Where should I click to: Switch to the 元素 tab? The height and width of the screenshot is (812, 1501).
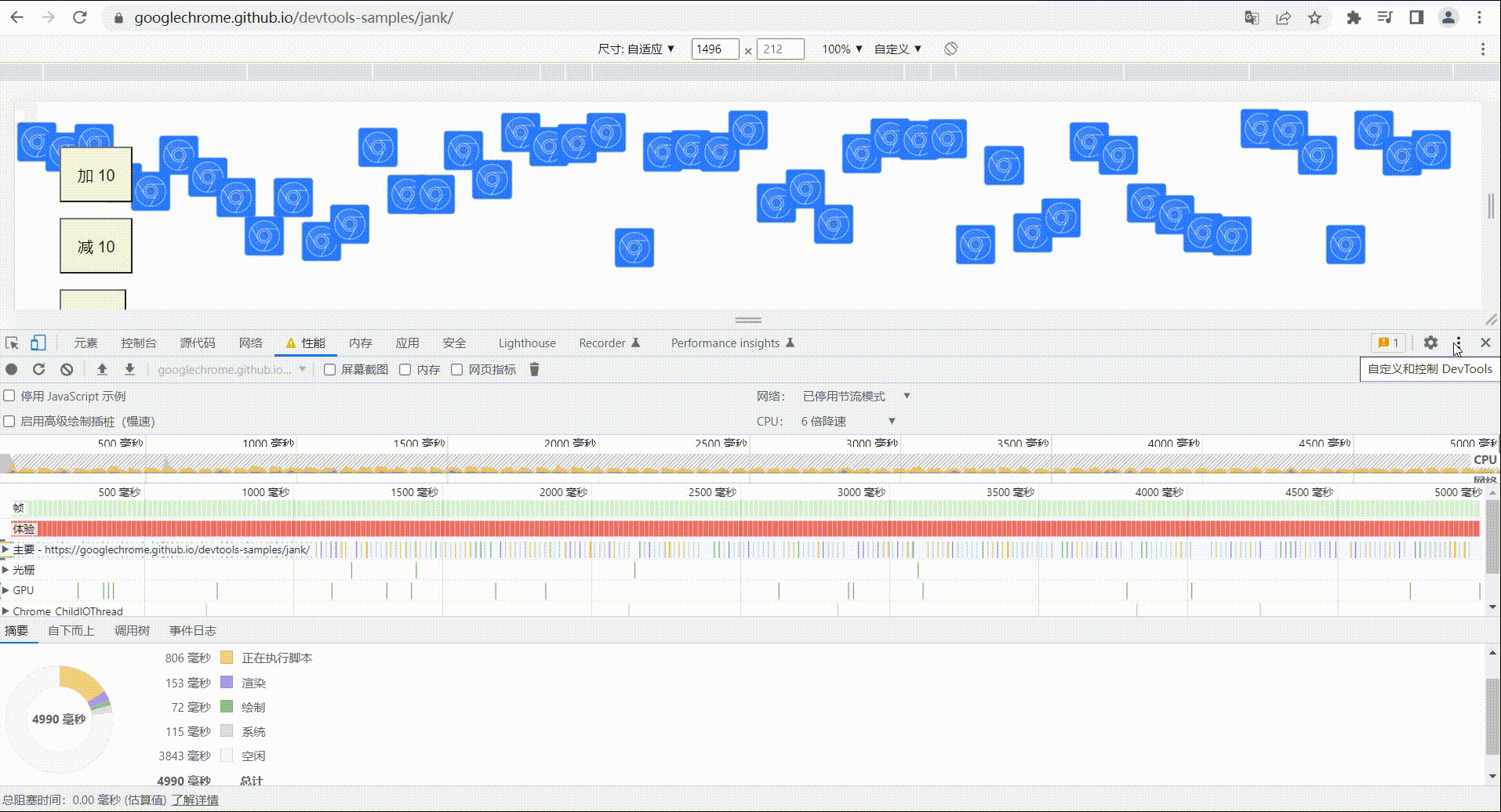tap(85, 343)
